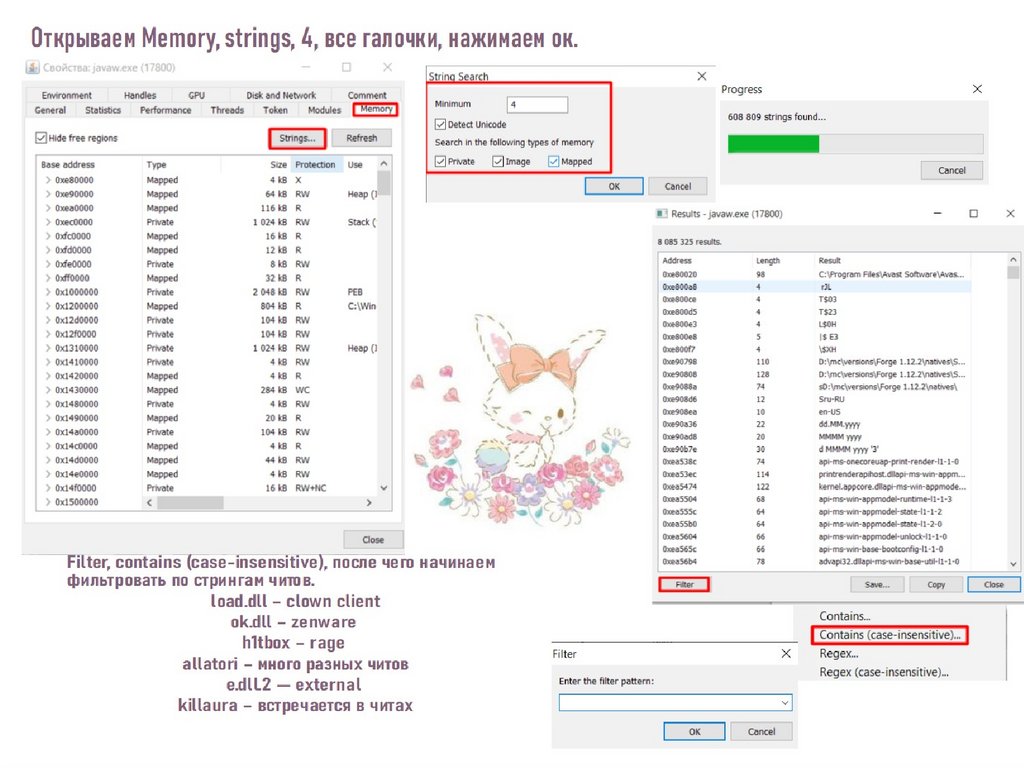
Task: Open the Threads tab
Action: coord(227,110)
